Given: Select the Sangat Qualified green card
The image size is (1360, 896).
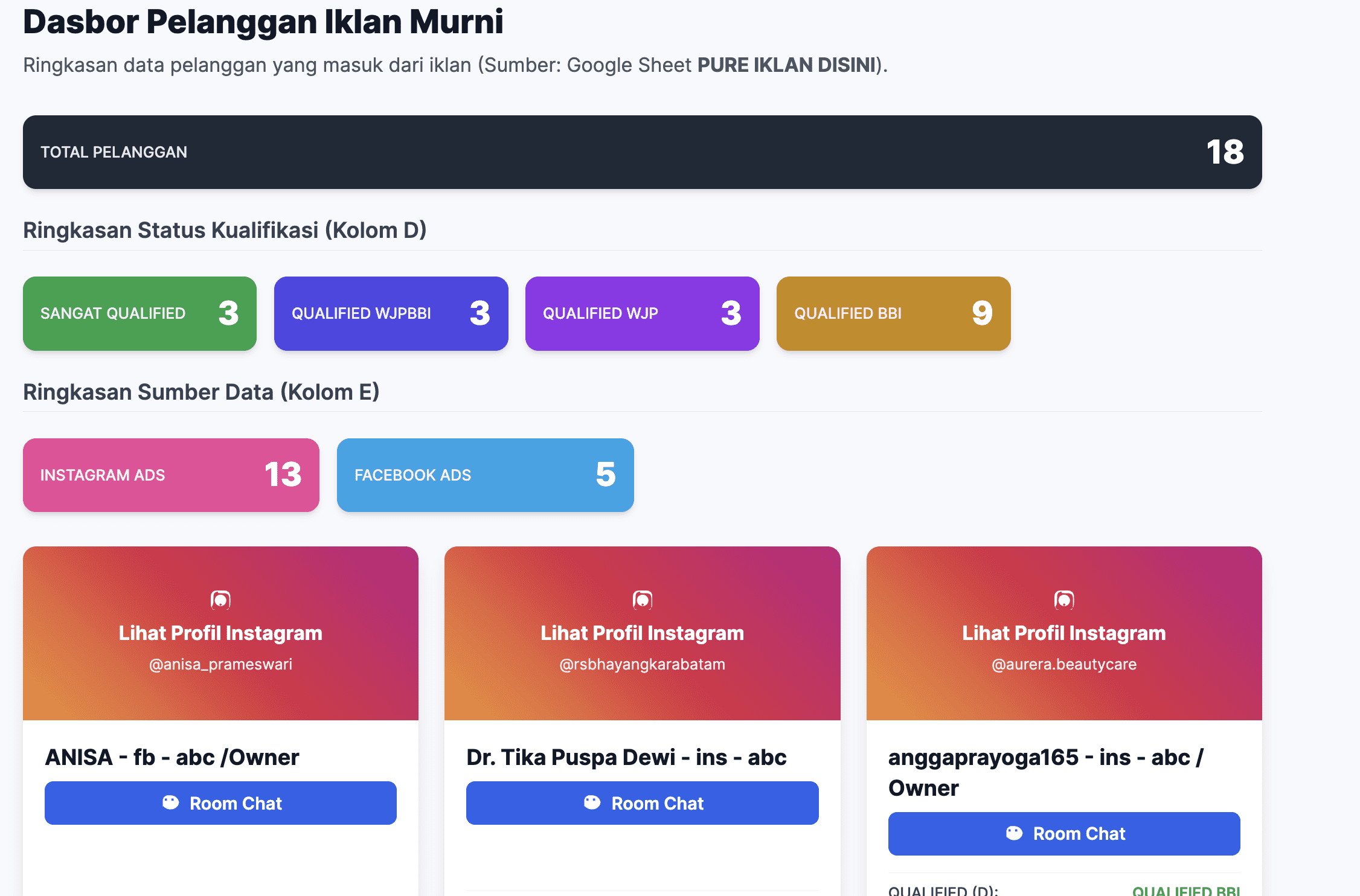Looking at the screenshot, I should coord(140,313).
